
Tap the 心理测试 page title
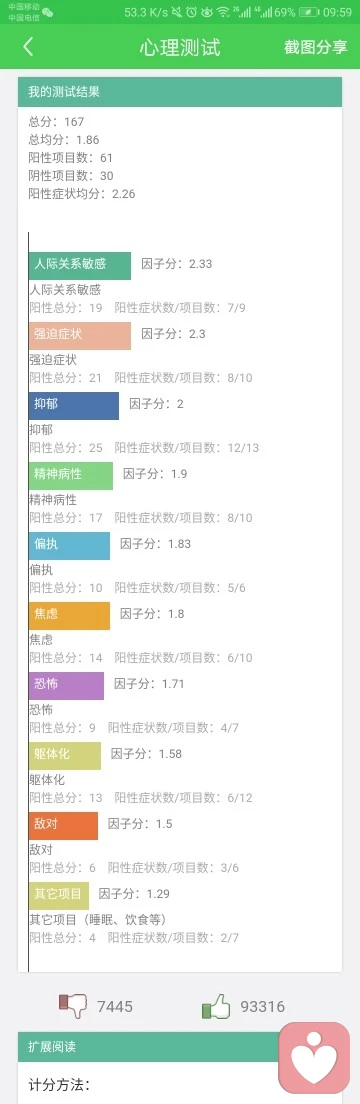point(180,47)
